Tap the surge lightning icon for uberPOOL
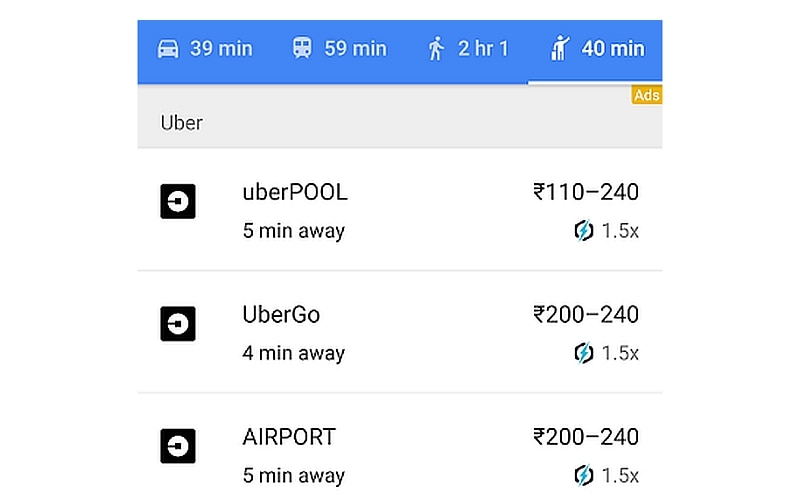 click(x=584, y=231)
